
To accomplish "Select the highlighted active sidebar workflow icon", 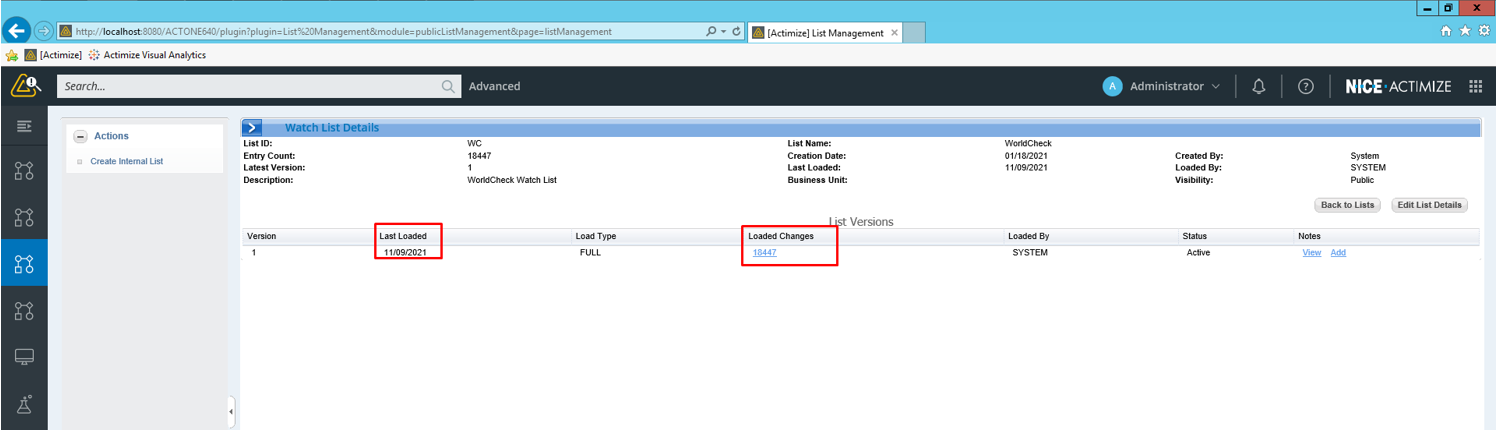I will [24, 264].
